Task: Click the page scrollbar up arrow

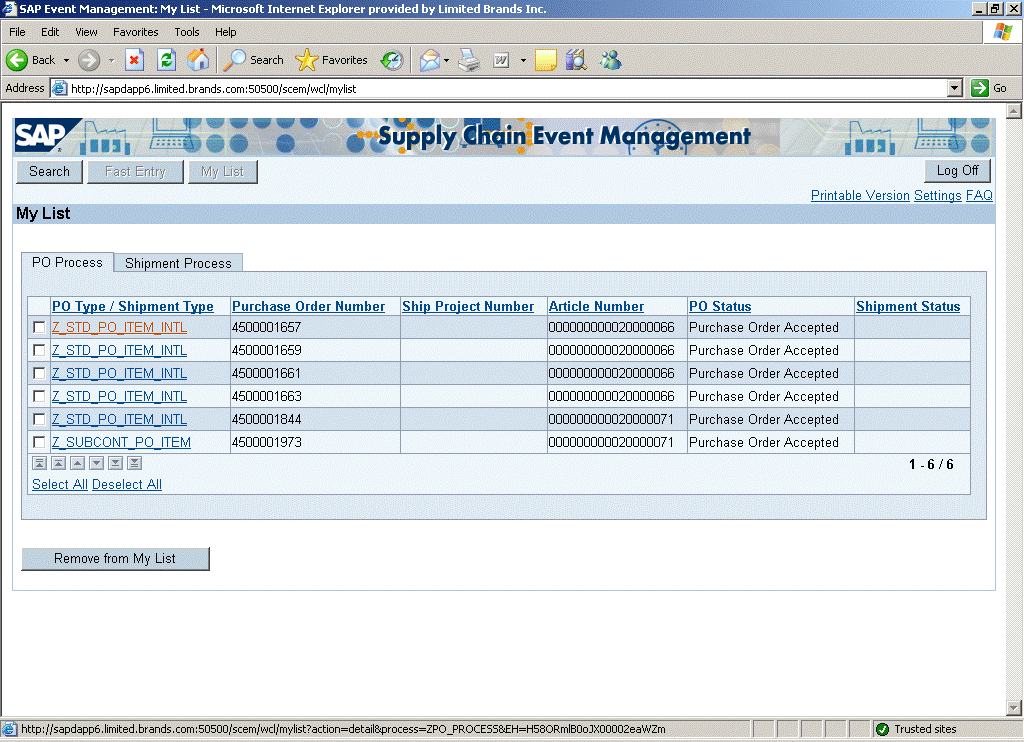Action: click(x=1014, y=111)
